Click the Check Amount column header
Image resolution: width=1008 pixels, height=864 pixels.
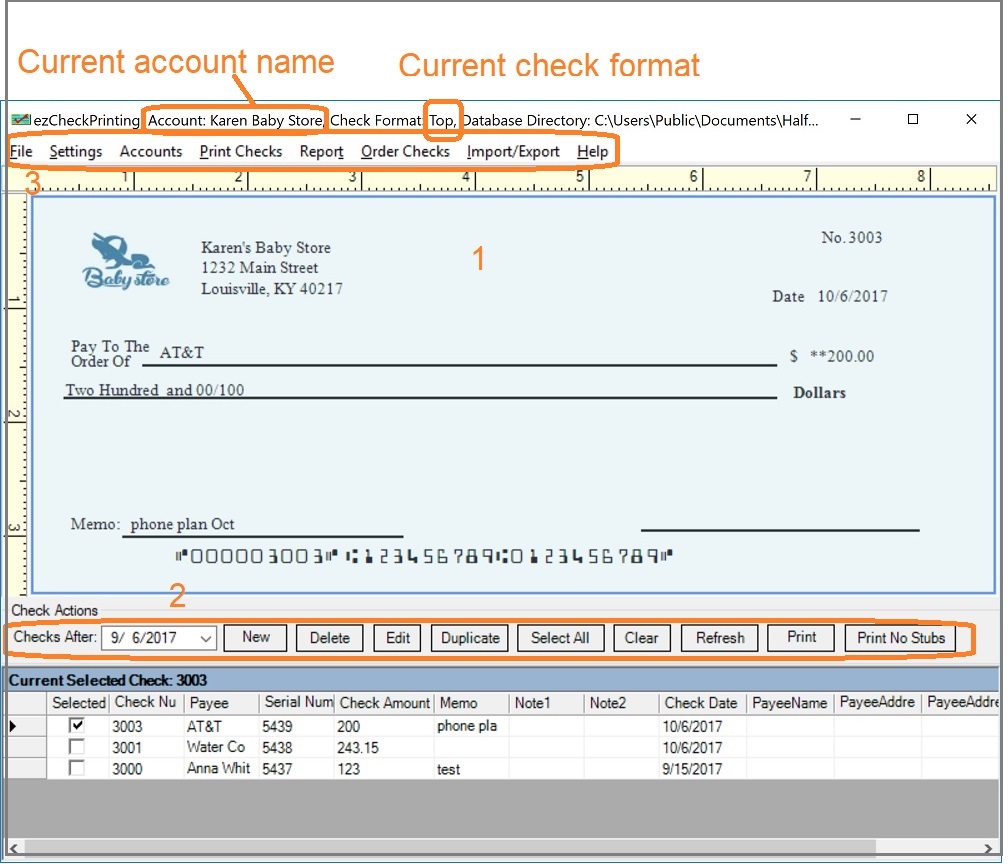click(x=384, y=703)
